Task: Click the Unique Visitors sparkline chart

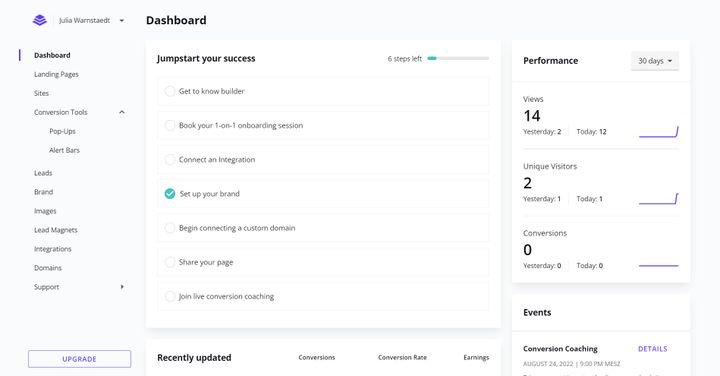Action: click(x=658, y=199)
